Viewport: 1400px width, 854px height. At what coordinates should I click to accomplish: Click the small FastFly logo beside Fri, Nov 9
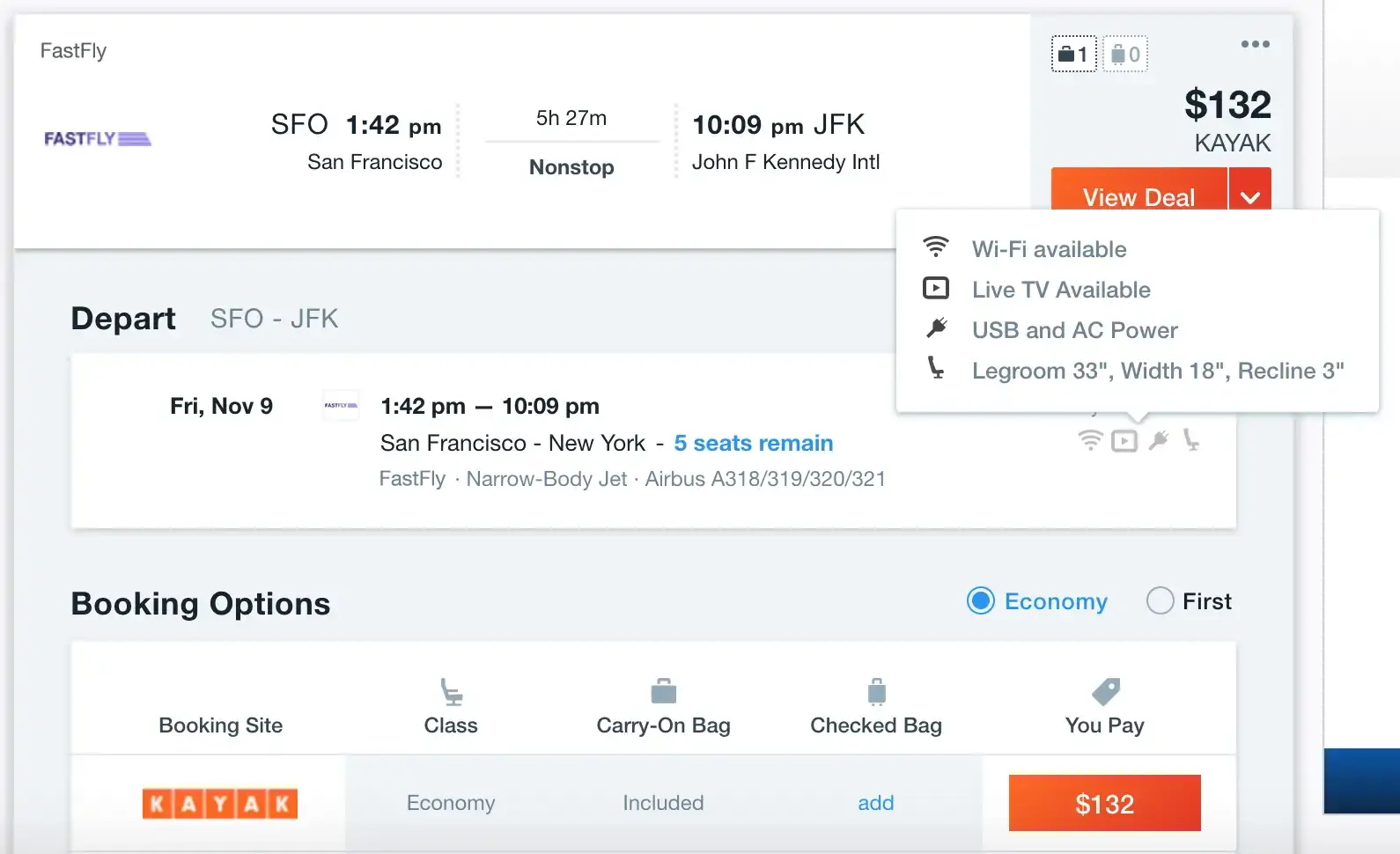pos(341,405)
